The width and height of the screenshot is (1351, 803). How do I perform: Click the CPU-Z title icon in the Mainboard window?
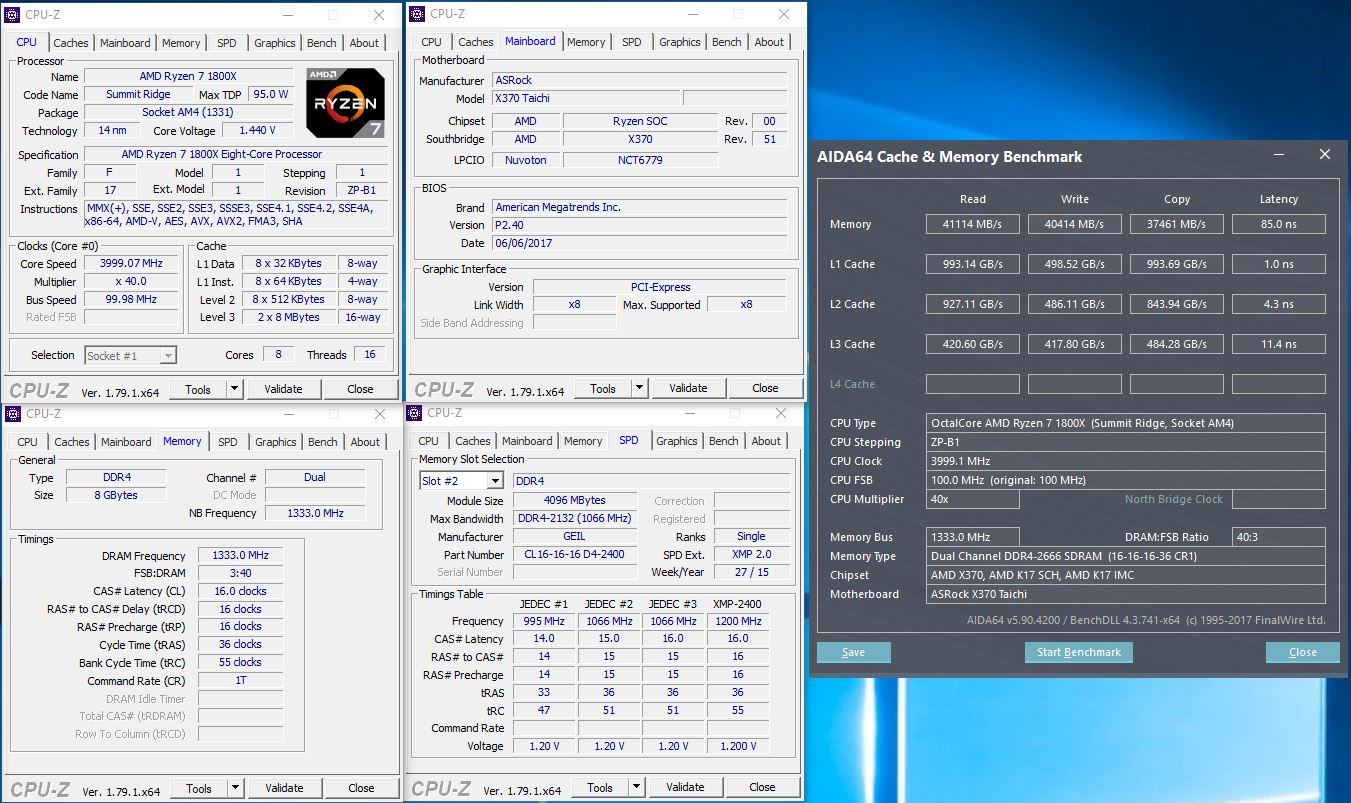point(417,14)
